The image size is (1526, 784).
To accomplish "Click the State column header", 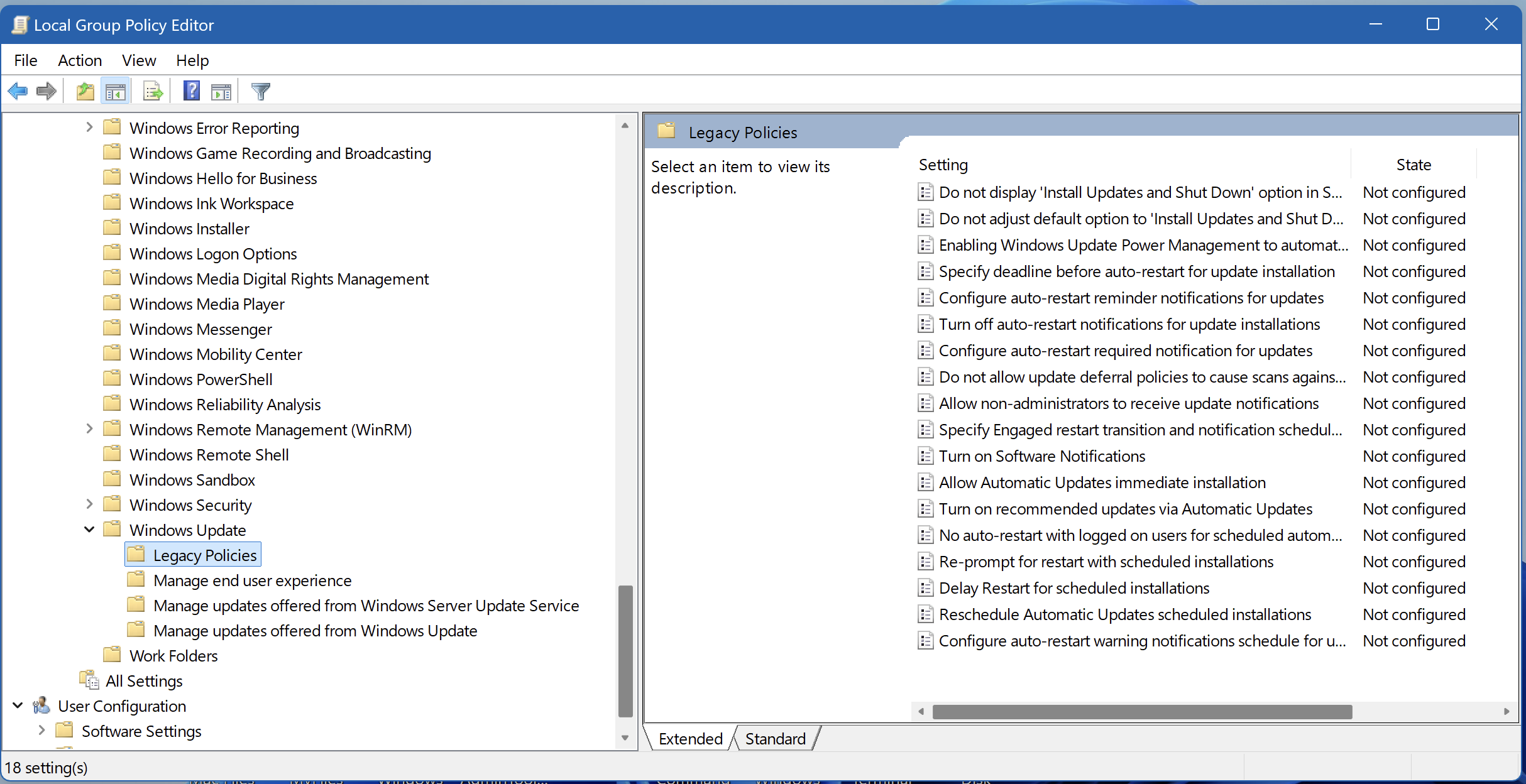I will [1413, 165].
